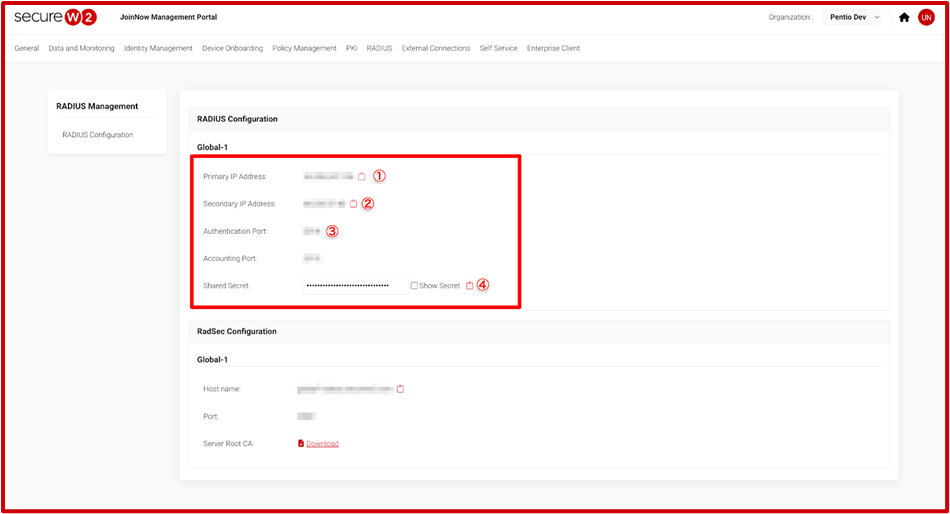Screen dimensions: 950x514
Task: Copy the RadSec Host name
Action: (x=400, y=389)
